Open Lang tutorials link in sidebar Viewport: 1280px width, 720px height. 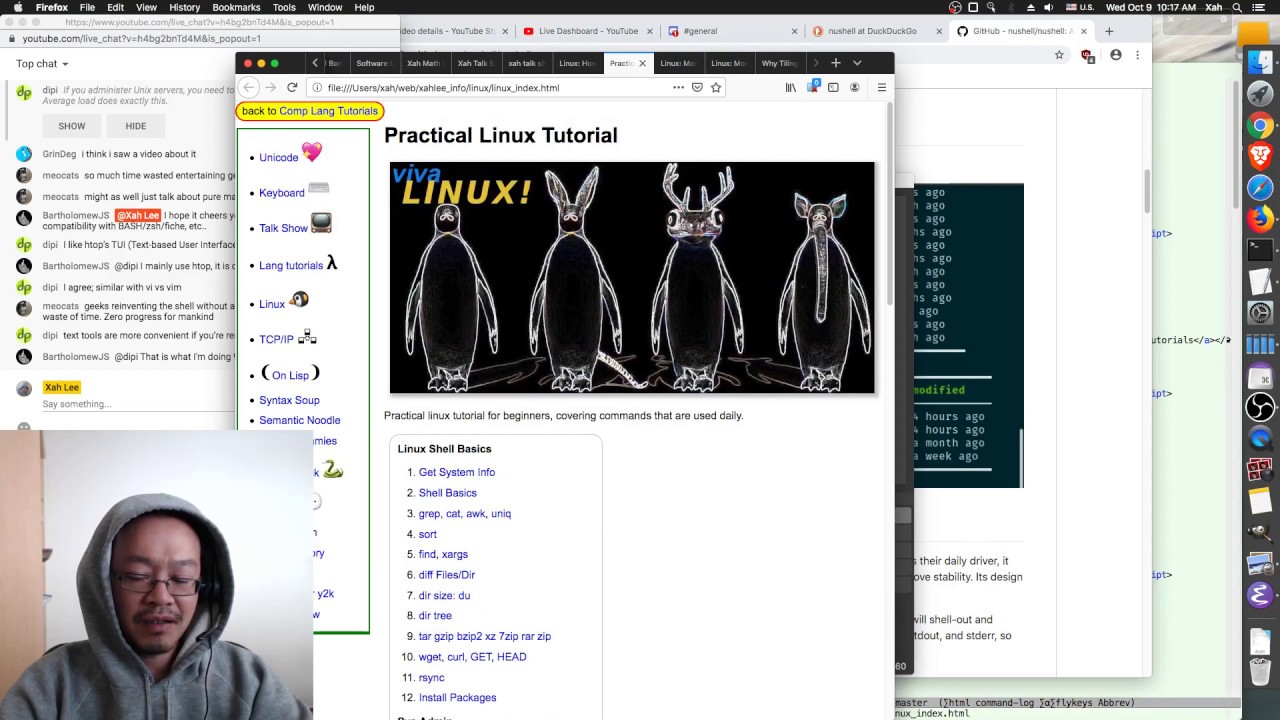291,265
